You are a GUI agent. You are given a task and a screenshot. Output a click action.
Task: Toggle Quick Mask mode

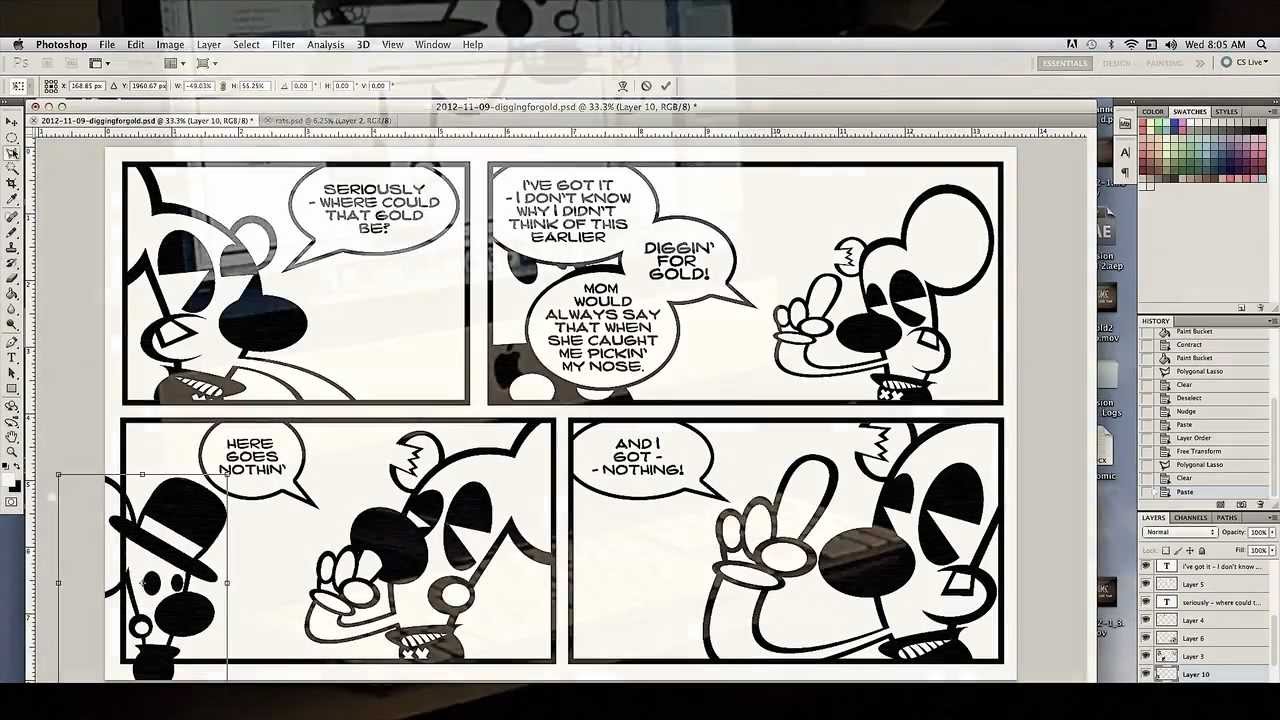11,501
